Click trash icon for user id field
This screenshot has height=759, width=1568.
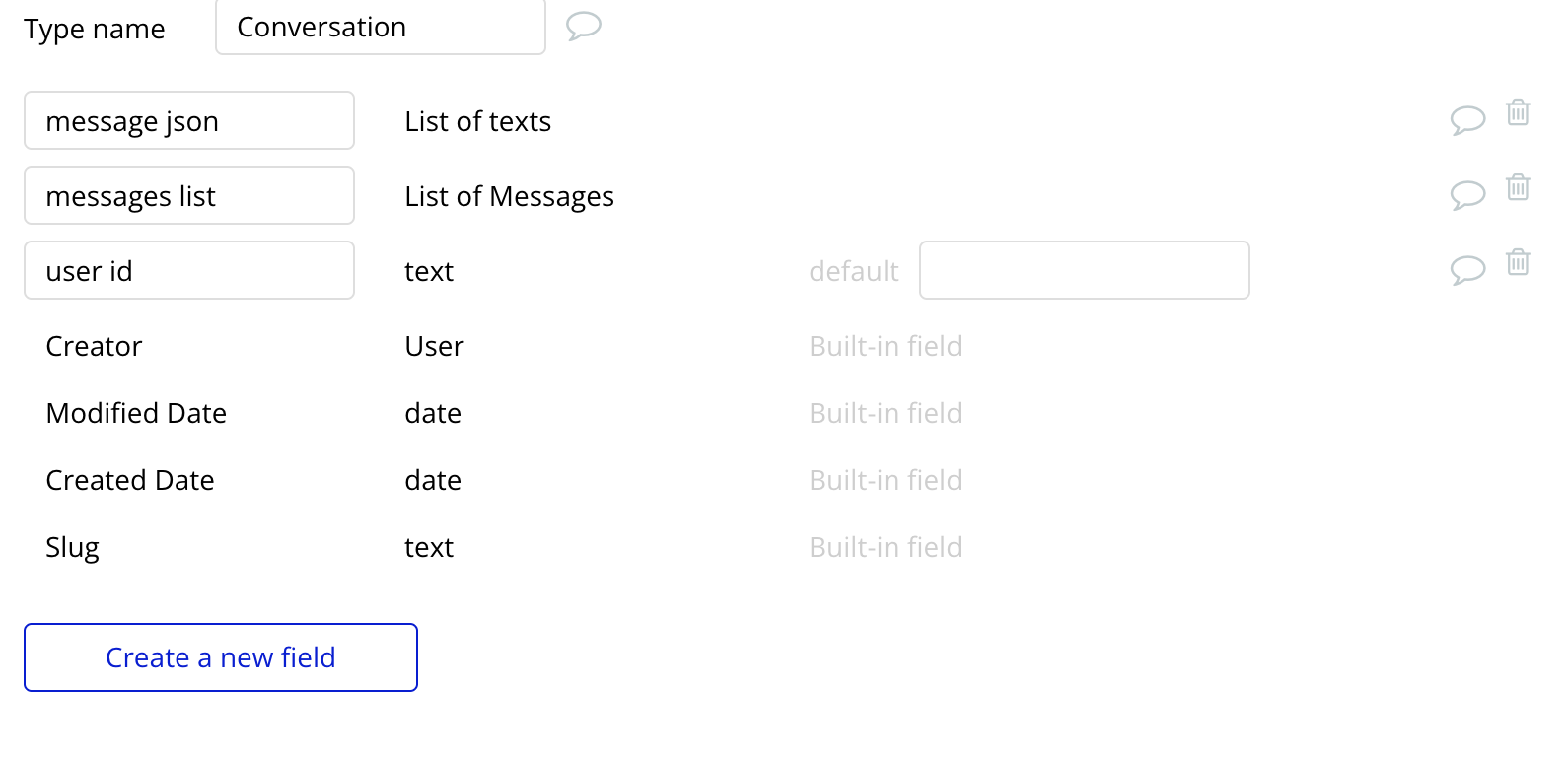click(x=1518, y=262)
